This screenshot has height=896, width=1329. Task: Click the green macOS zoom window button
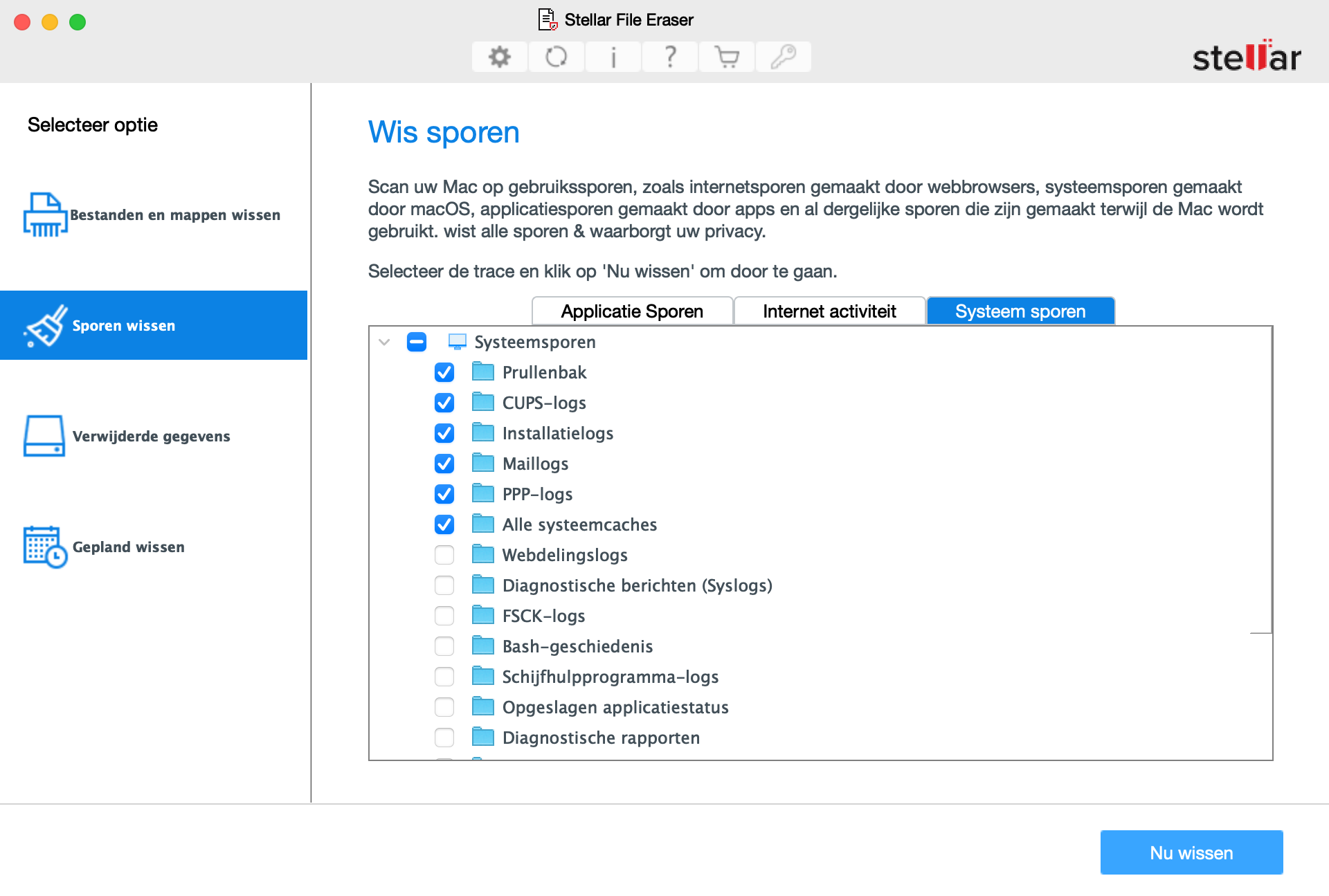point(78,22)
